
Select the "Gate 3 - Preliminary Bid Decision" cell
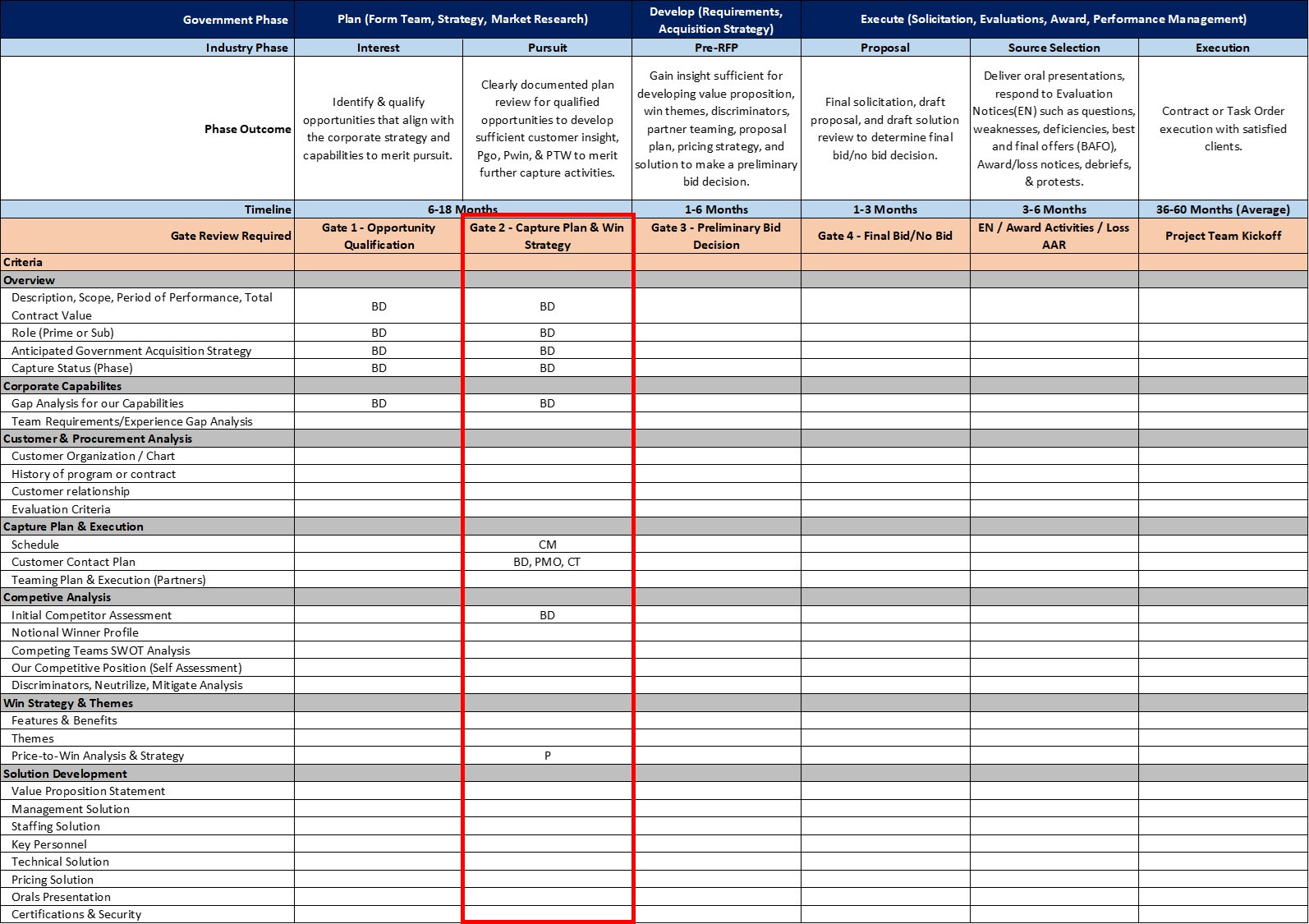point(716,236)
